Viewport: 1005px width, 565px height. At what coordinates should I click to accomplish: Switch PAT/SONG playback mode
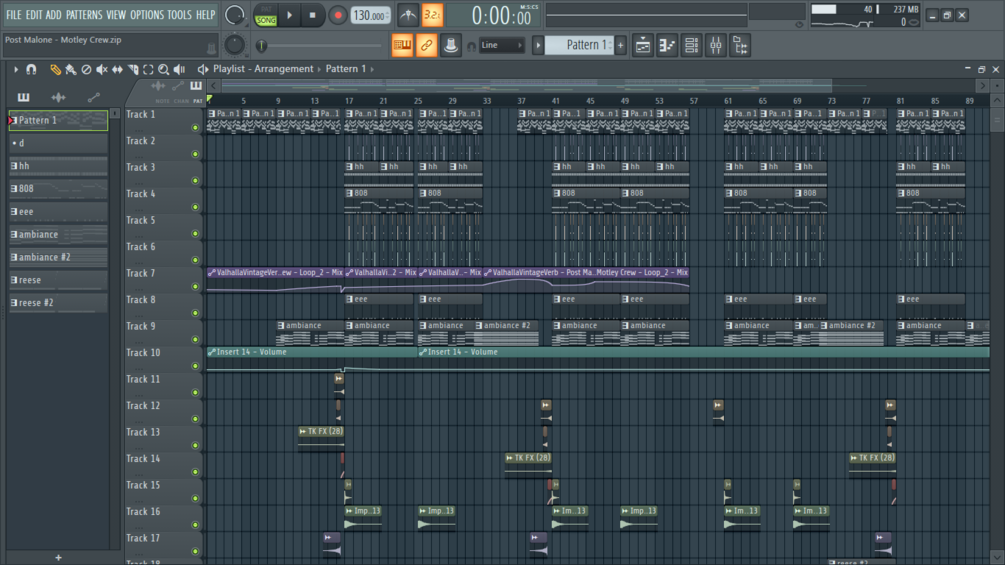(x=265, y=15)
